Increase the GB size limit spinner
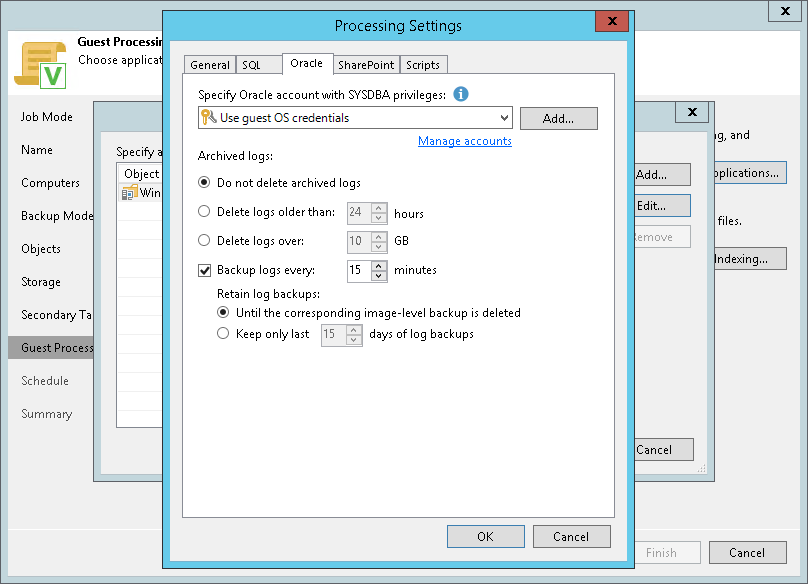The image size is (808, 584). pyautogui.click(x=379, y=237)
